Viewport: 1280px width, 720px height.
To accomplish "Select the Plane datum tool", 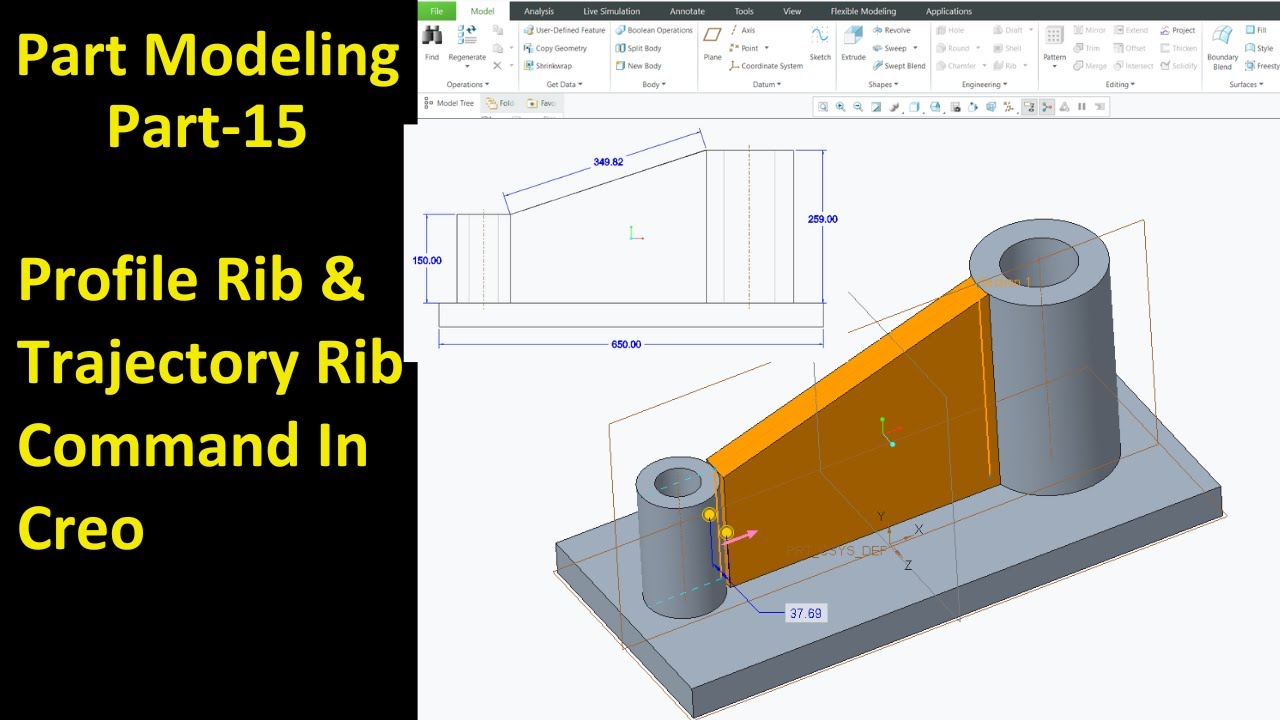I will point(712,42).
